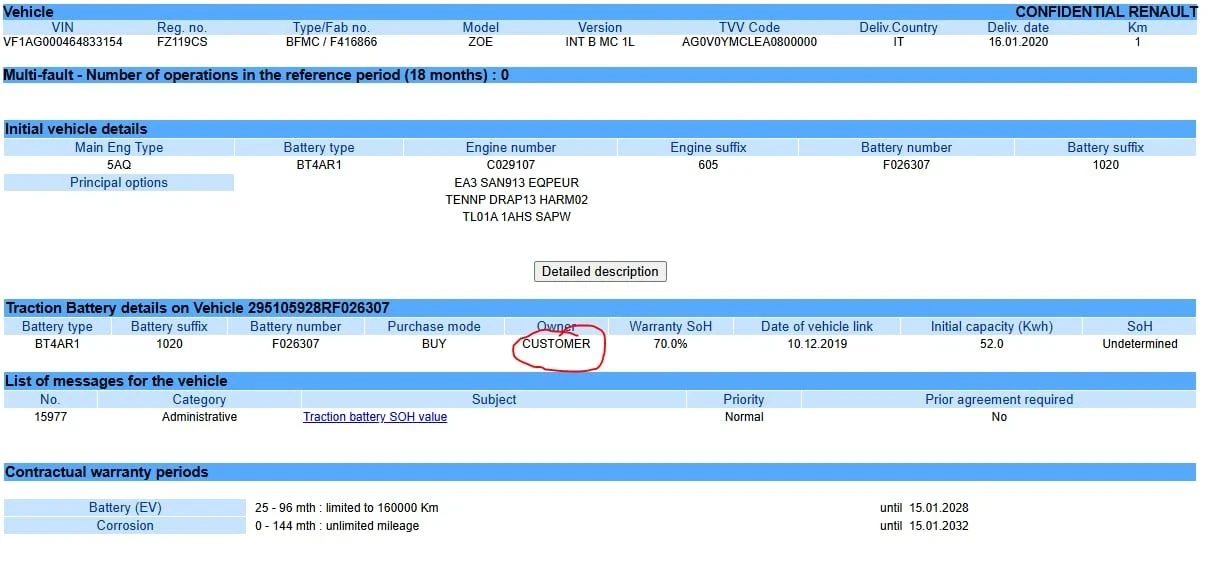Click the Owner value CUSTOMER

[557, 344]
